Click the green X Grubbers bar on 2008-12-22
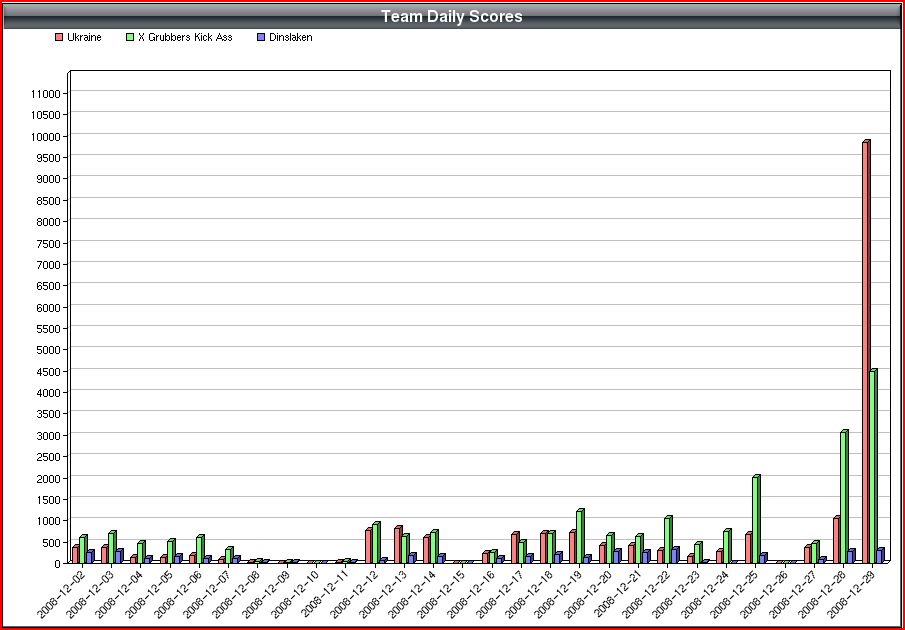The height and width of the screenshot is (630, 905). [x=668, y=539]
